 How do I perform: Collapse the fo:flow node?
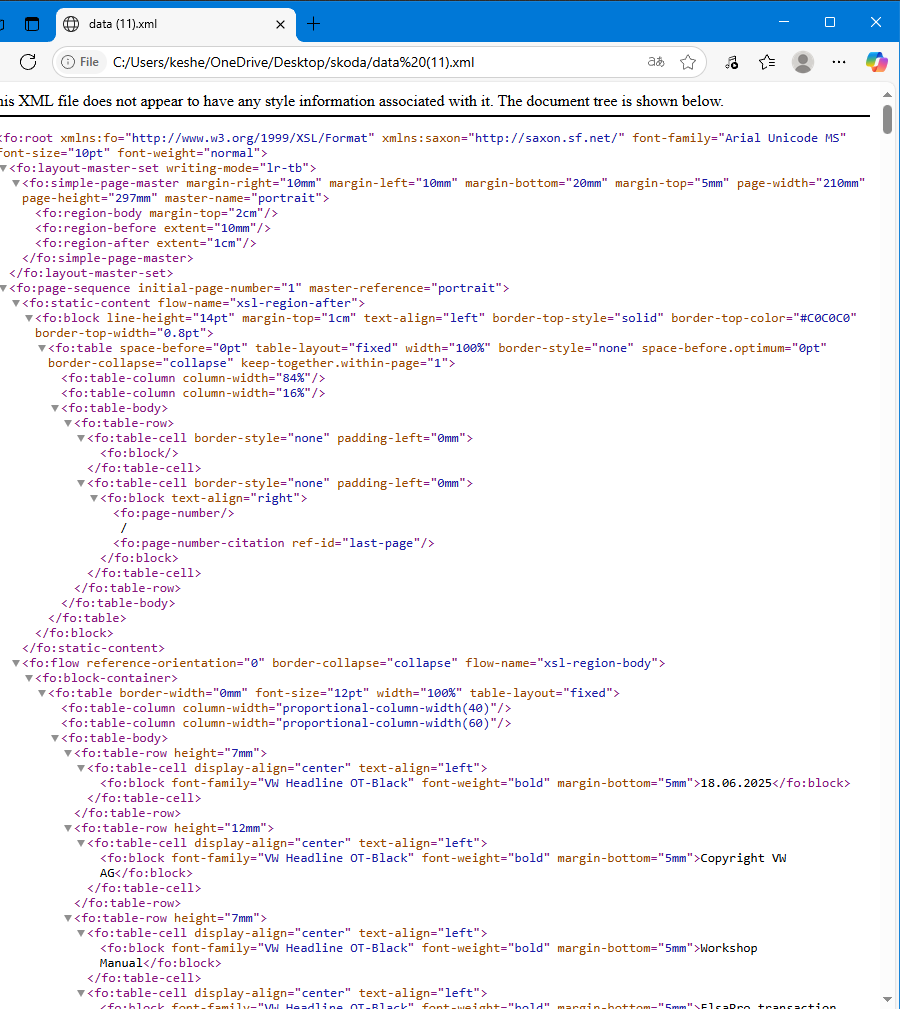click(x=16, y=663)
